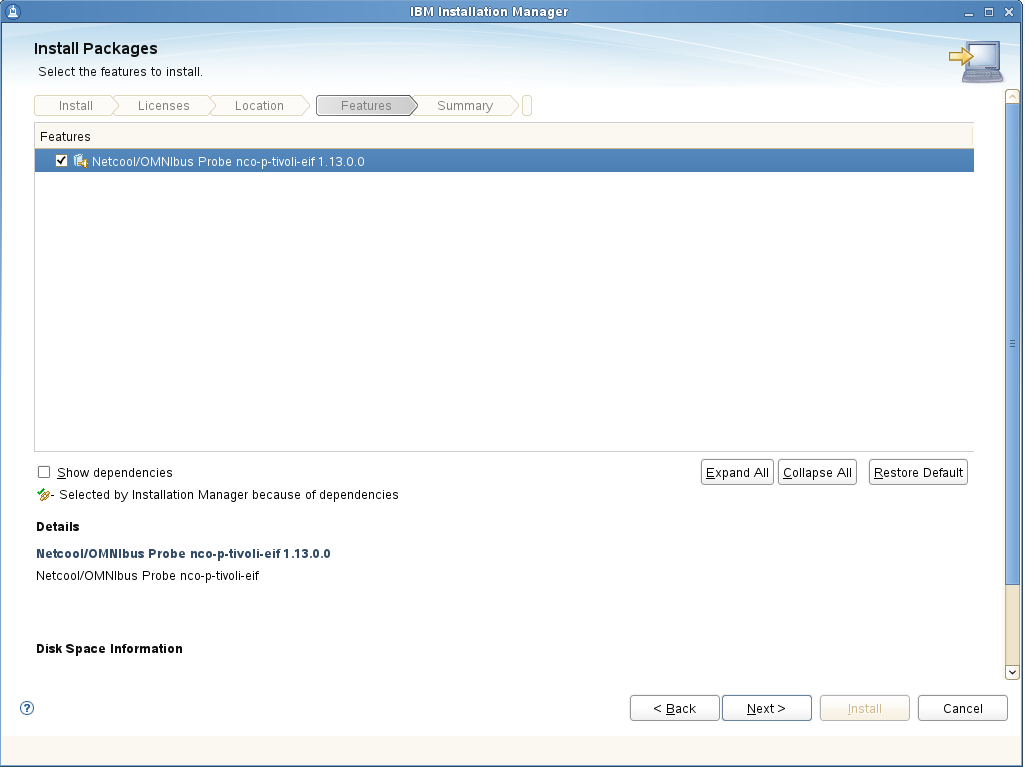The height and width of the screenshot is (767, 1025).
Task: Click the disabled Install button
Action: (864, 708)
